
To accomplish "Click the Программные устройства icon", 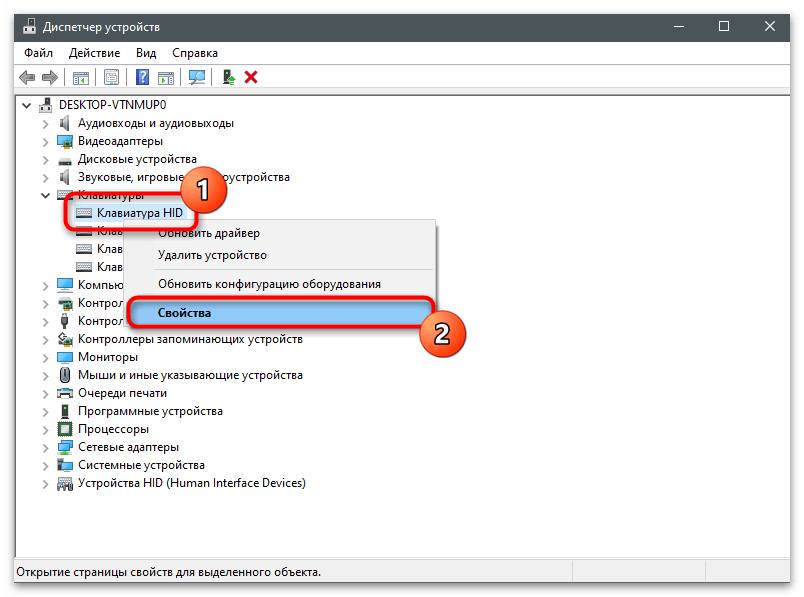I will tap(65, 411).
